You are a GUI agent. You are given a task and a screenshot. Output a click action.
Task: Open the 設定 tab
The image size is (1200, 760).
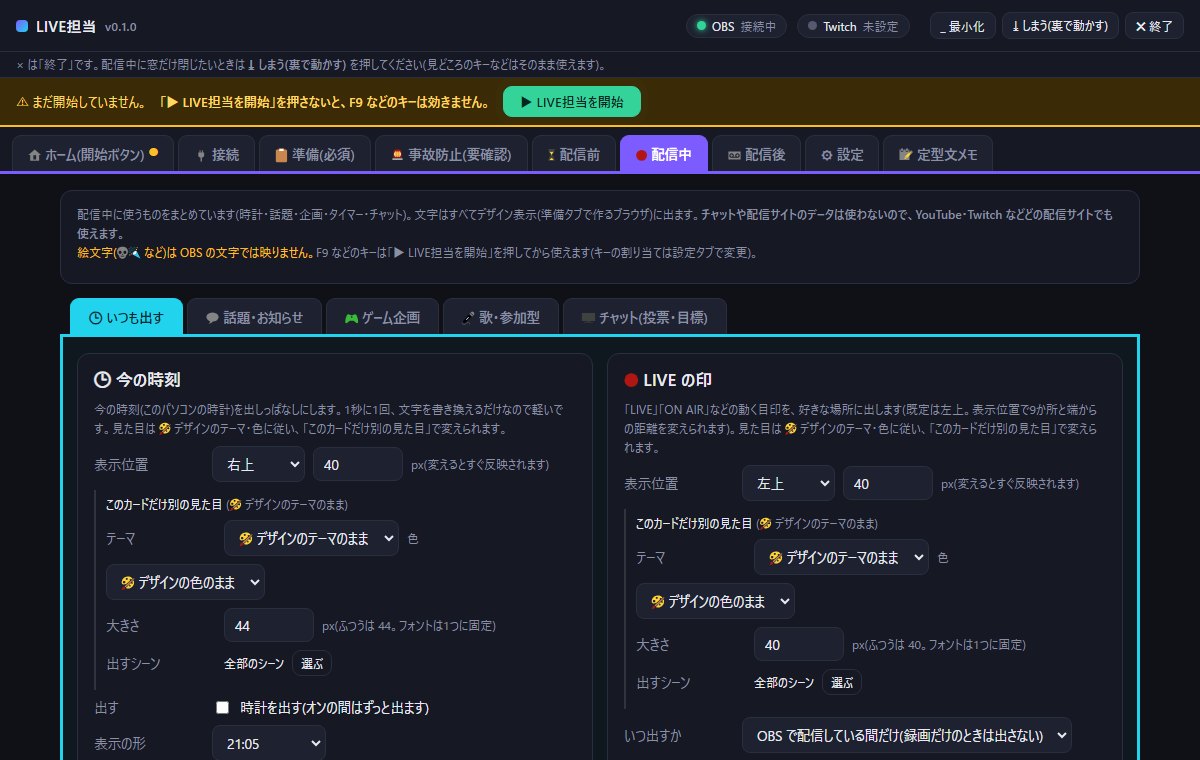tap(842, 155)
